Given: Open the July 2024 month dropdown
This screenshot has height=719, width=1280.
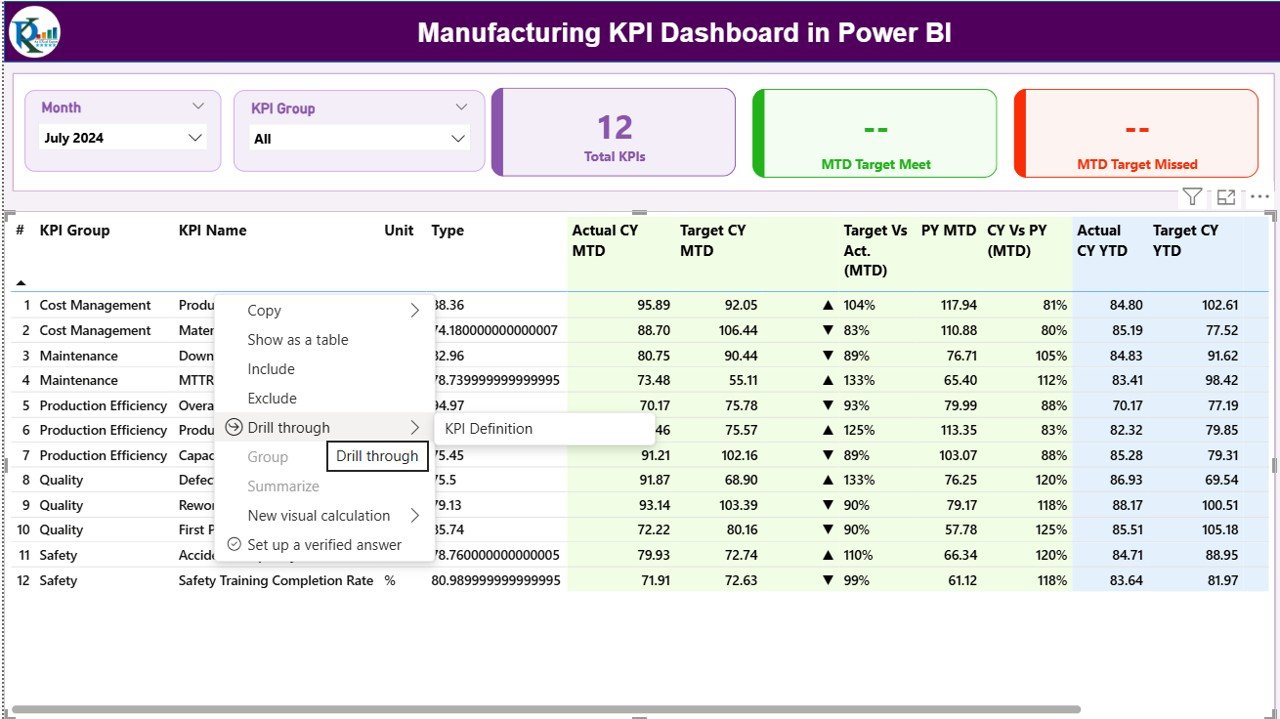Looking at the screenshot, I should 120,137.
